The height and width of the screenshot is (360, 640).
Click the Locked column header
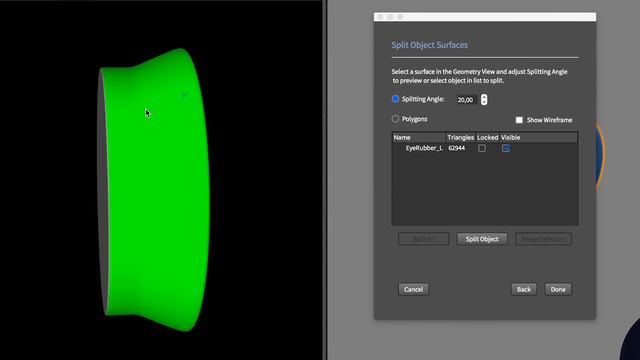(487, 138)
